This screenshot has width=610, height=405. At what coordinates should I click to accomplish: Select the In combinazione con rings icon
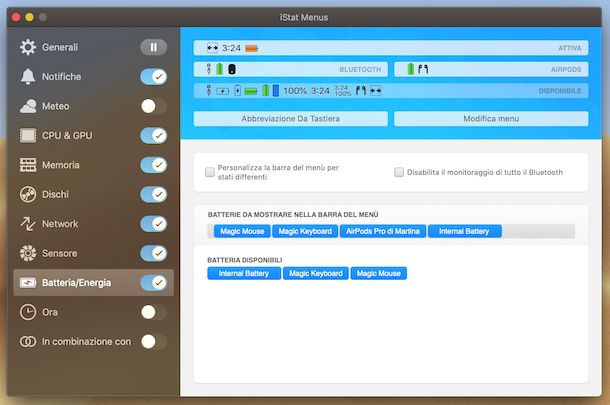click(x=28, y=342)
